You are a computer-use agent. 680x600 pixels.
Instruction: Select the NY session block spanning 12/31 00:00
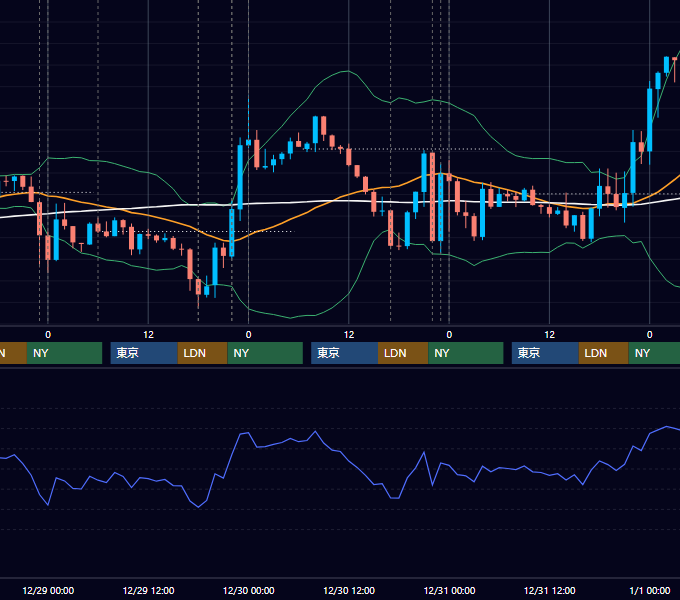(466, 353)
